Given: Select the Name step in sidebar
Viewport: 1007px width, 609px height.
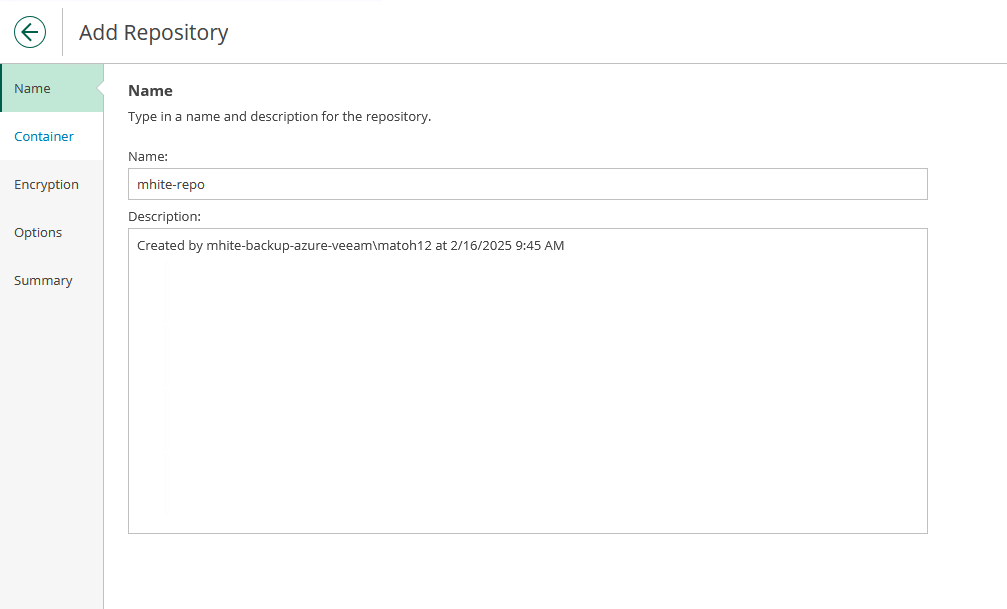Looking at the screenshot, I should pos(32,89).
